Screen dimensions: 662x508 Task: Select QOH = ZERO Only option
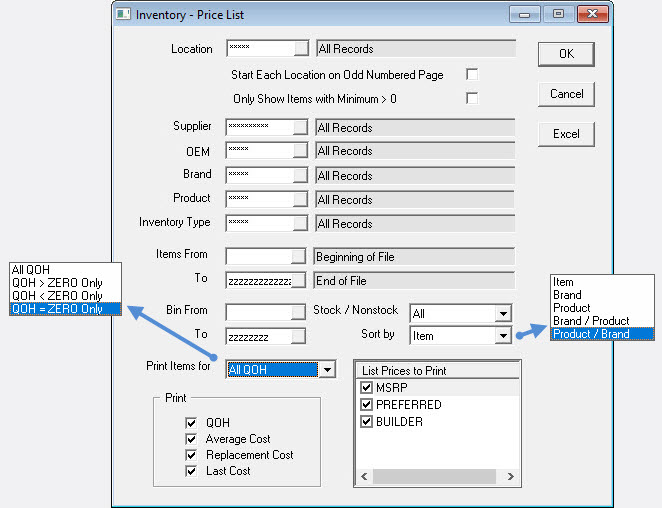[x=65, y=309]
